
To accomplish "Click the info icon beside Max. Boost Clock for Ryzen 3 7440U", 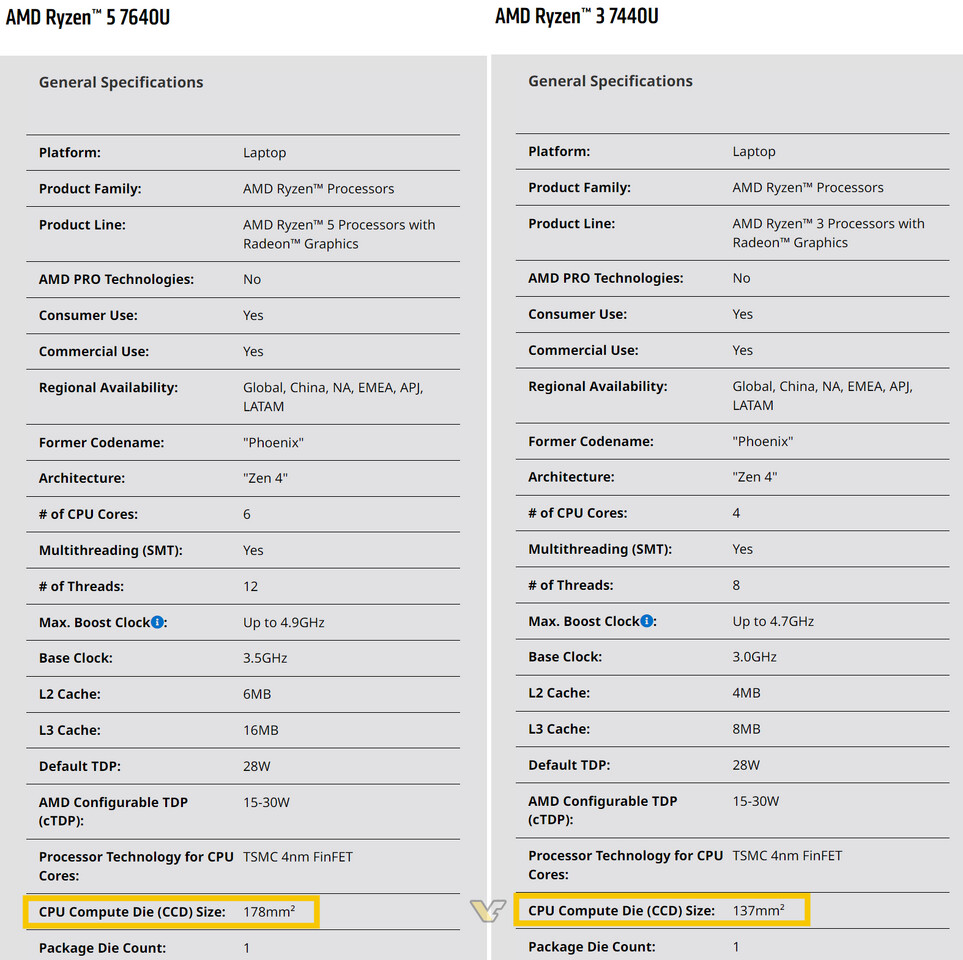I will tap(647, 621).
